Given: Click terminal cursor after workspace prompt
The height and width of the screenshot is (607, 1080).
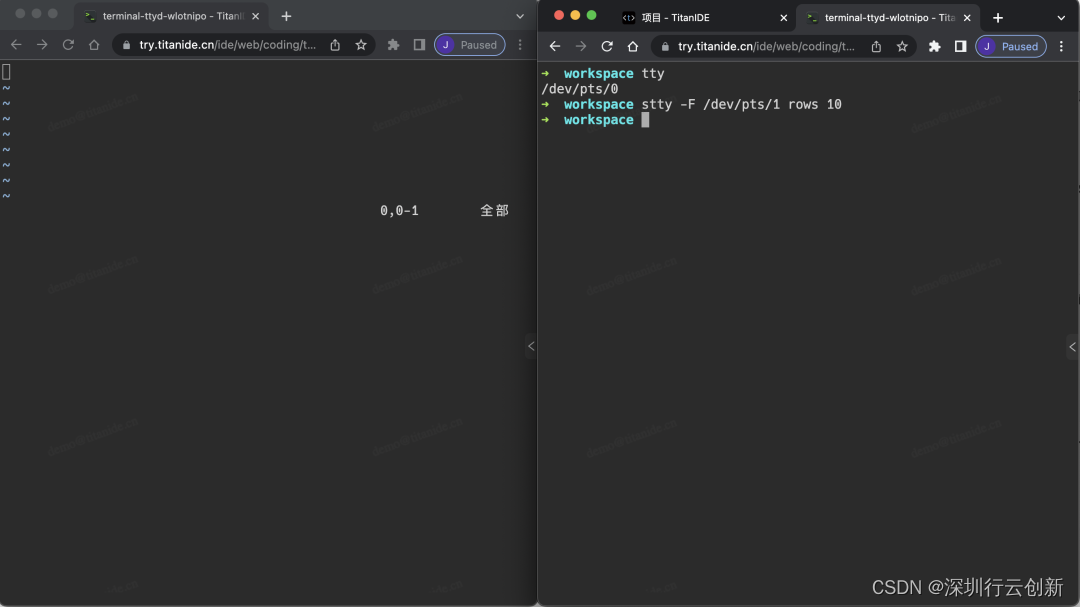Looking at the screenshot, I should pyautogui.click(x=645, y=120).
